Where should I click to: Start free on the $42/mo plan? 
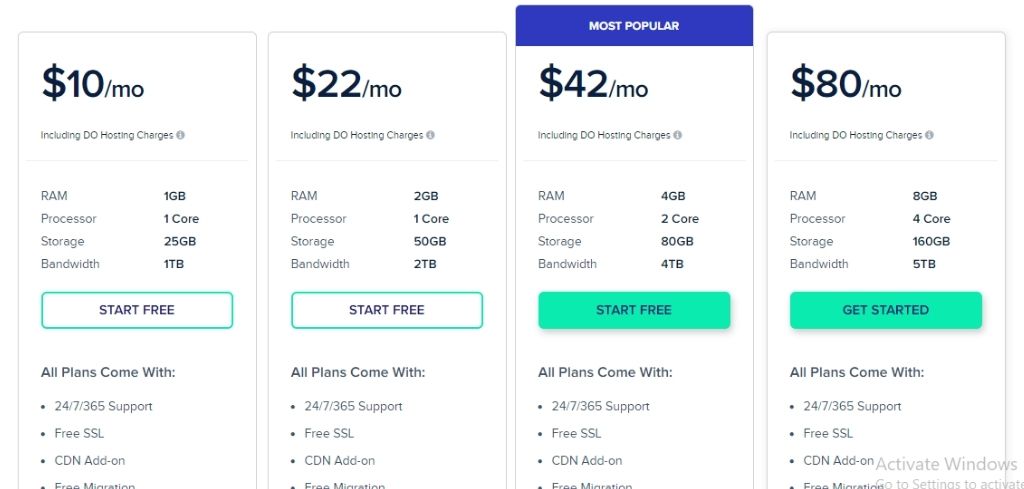[634, 310]
